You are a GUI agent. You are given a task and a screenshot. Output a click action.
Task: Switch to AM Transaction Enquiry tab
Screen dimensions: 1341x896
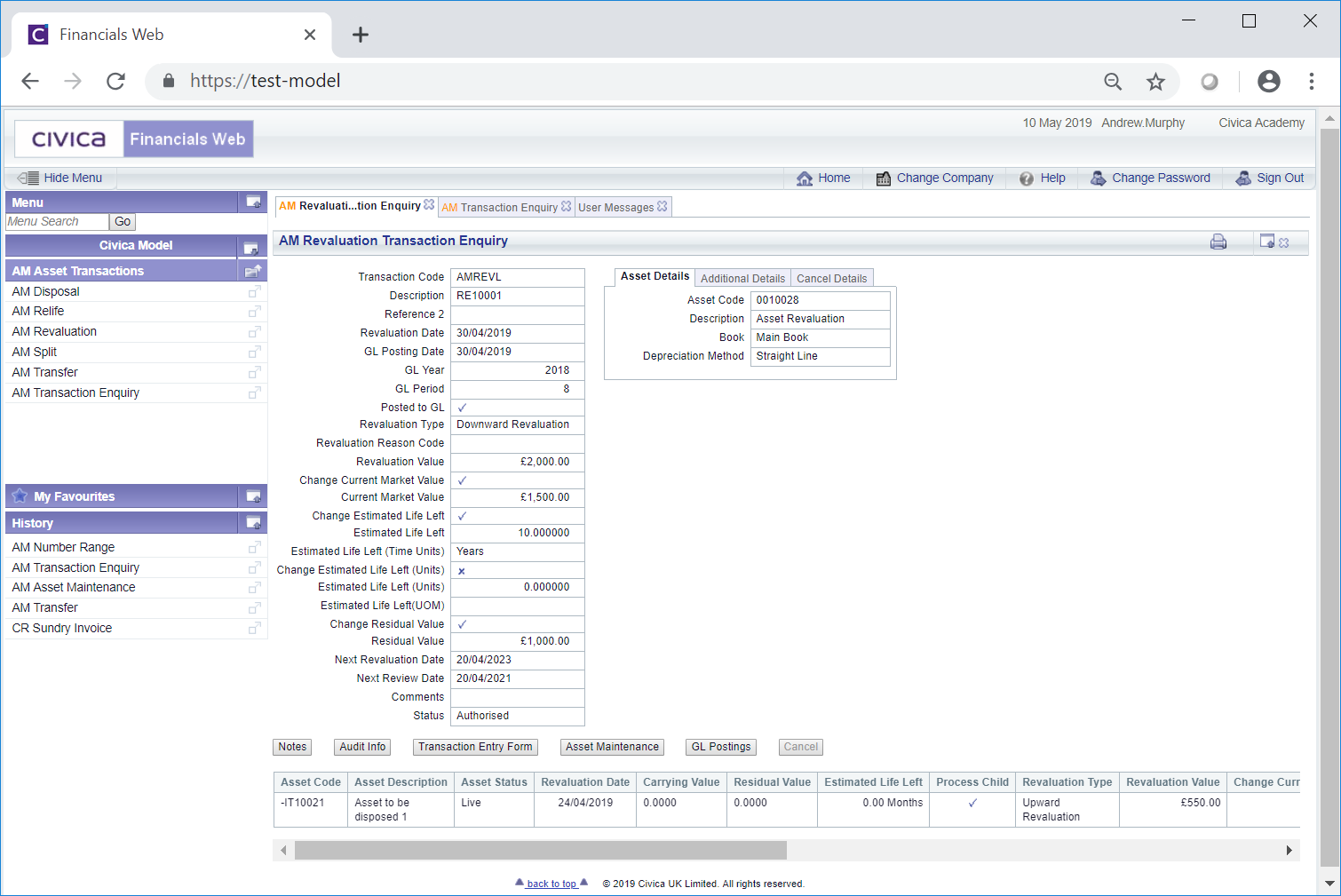pyautogui.click(x=500, y=207)
